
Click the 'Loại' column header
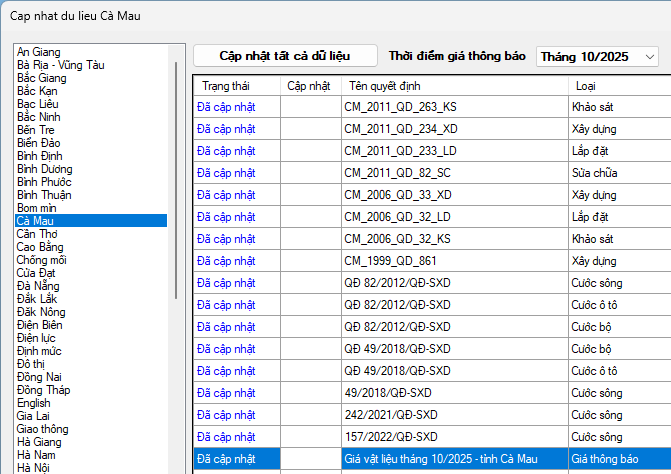(x=585, y=85)
